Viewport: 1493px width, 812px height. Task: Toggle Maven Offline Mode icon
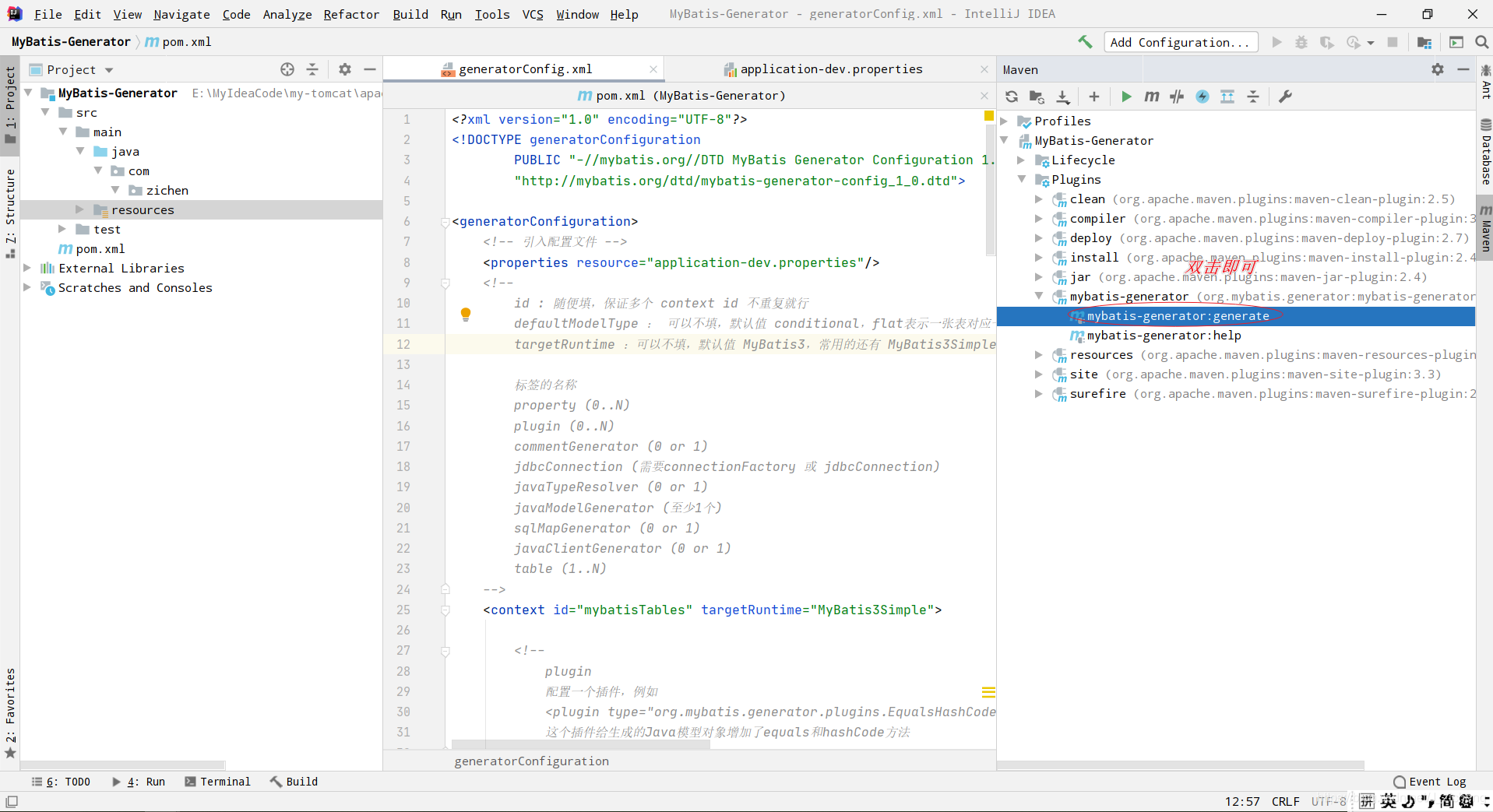tap(1177, 97)
